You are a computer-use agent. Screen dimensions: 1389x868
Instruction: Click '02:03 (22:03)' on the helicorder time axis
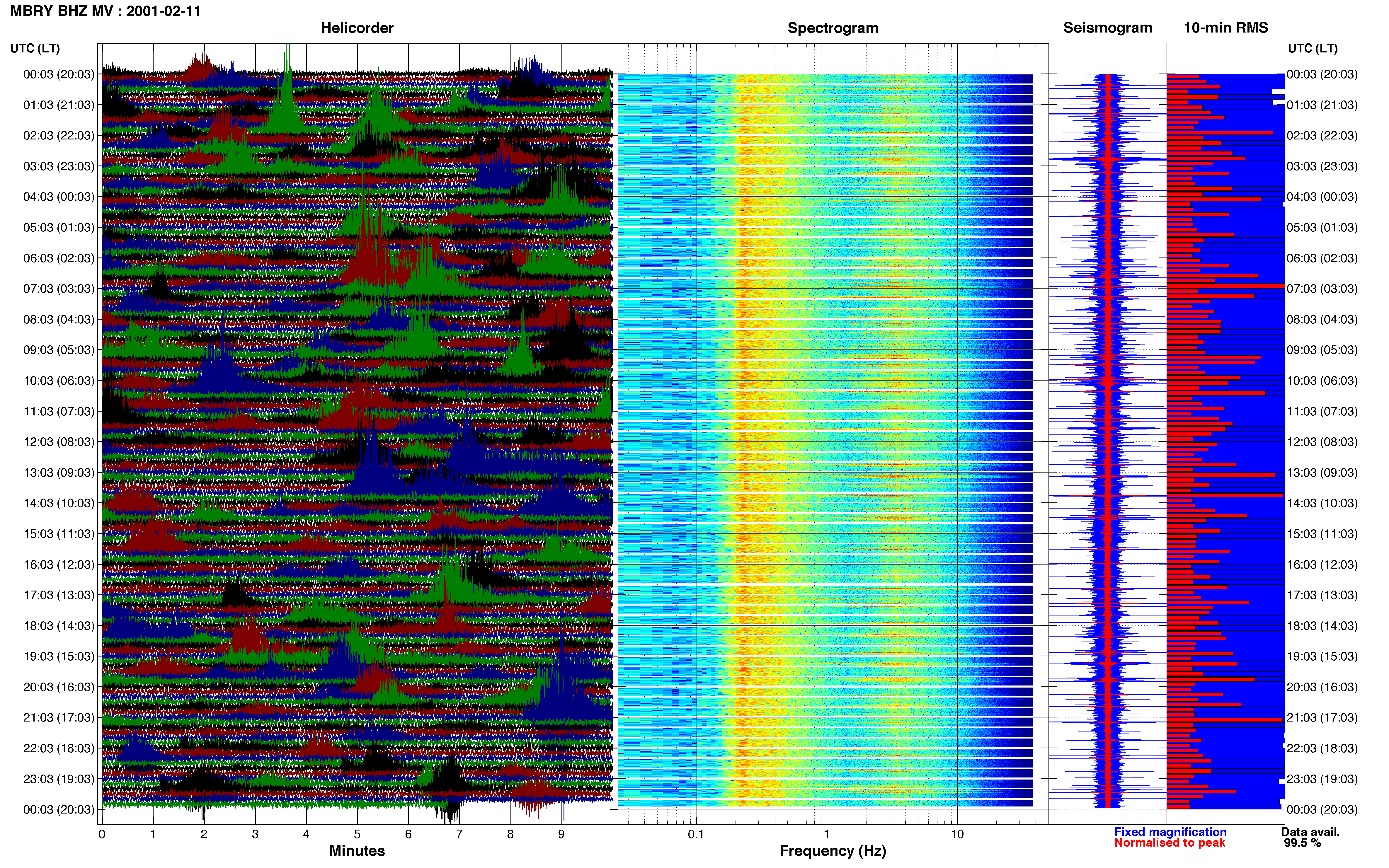59,135
